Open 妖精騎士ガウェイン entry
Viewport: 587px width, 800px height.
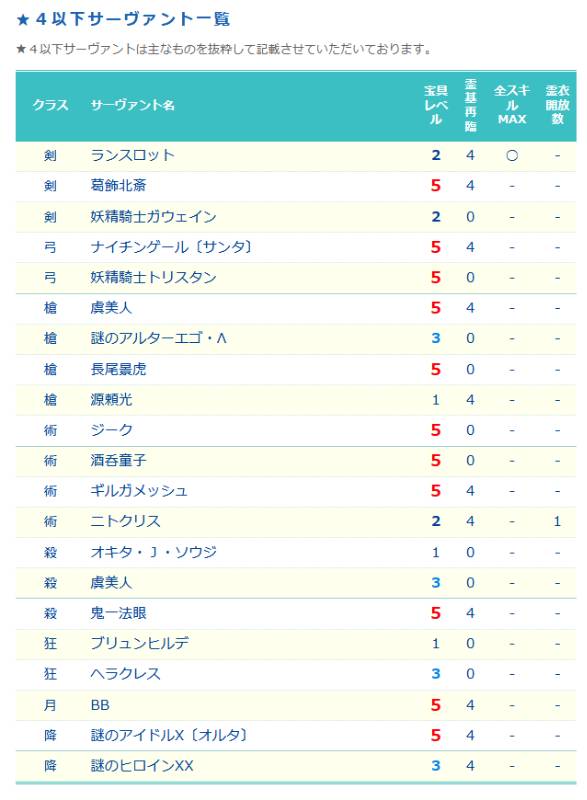click(x=154, y=216)
